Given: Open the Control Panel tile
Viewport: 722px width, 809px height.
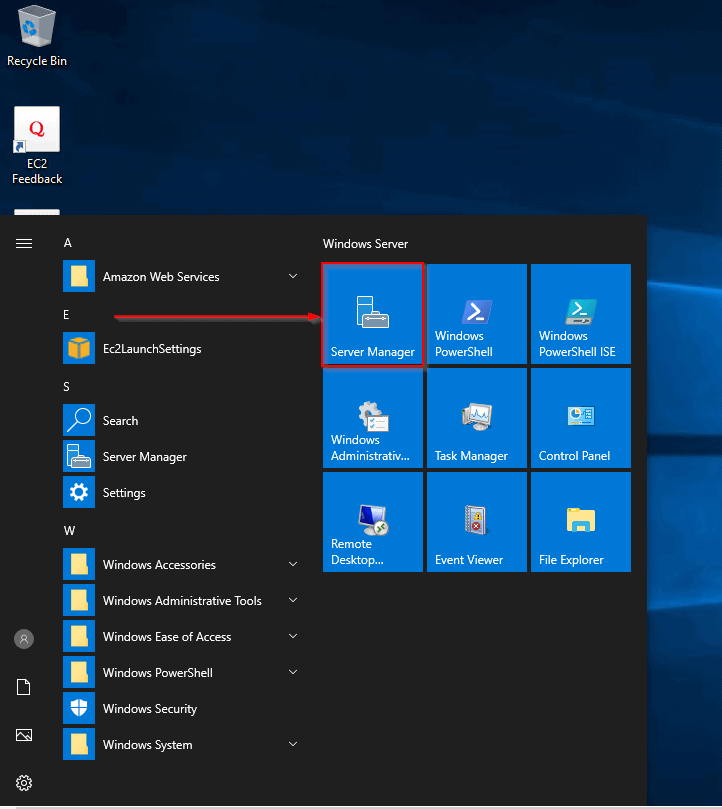Looking at the screenshot, I should (x=580, y=418).
